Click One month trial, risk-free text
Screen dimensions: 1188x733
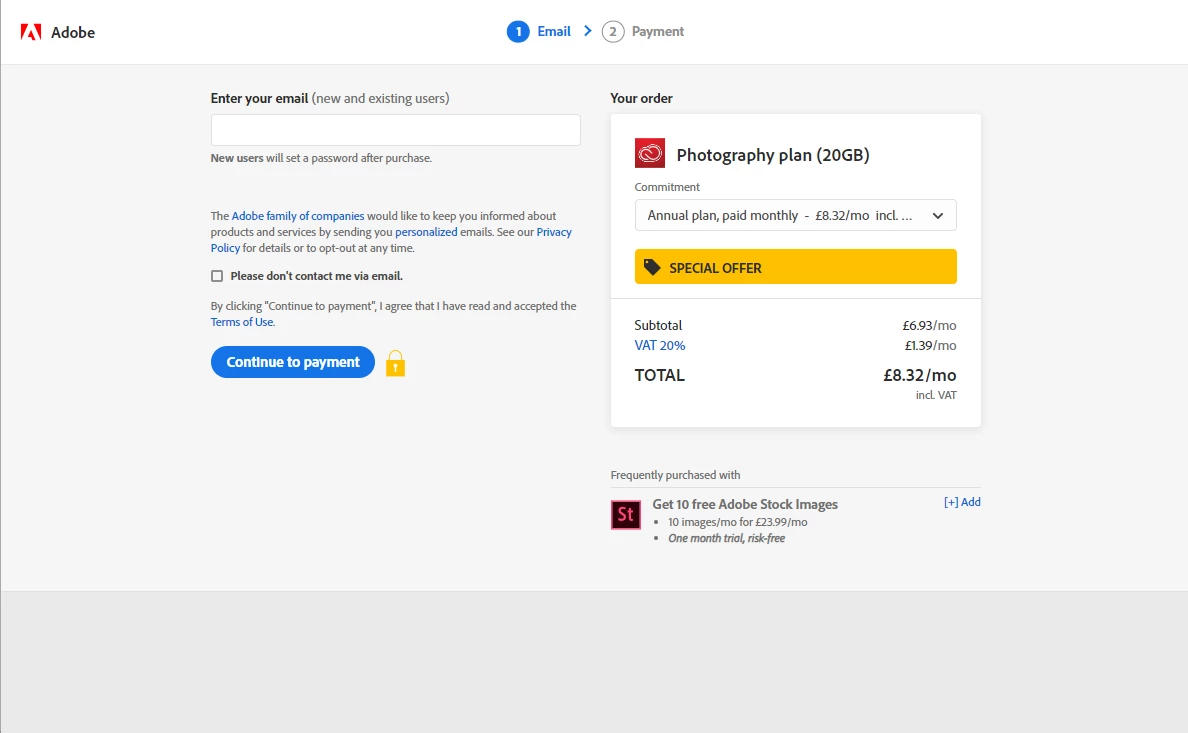(727, 538)
